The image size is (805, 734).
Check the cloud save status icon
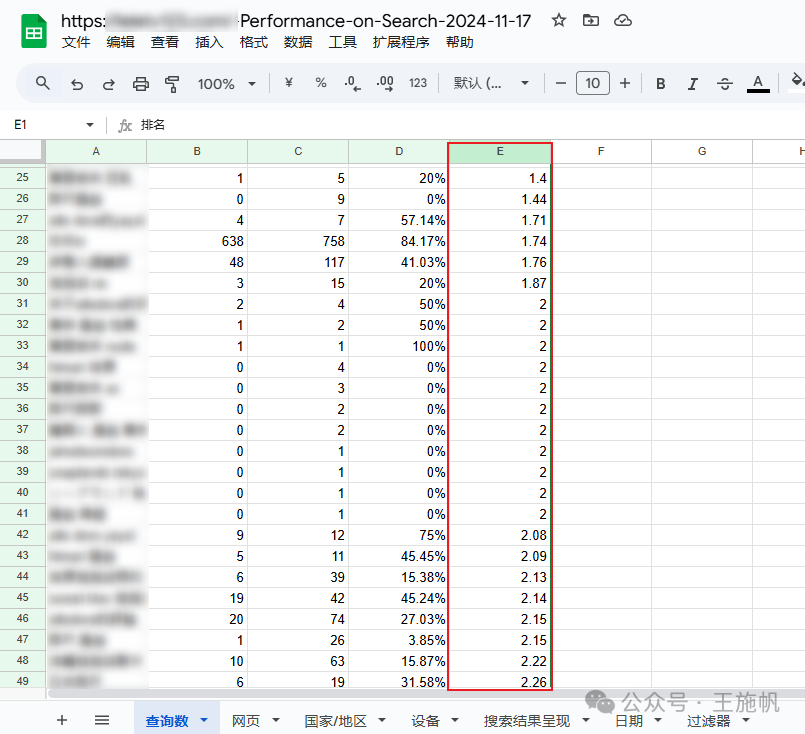coord(623,21)
